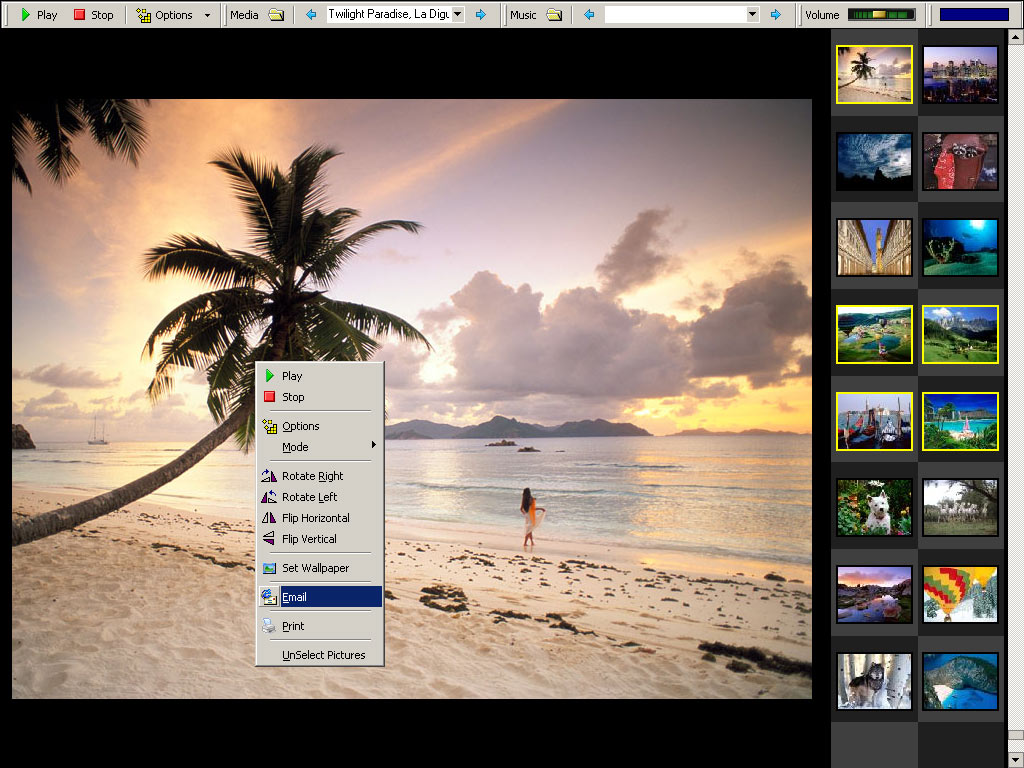Deselect the highlighted Venice gondolas thumbnail
Viewport: 1024px width, 768px height.
pos(874,421)
